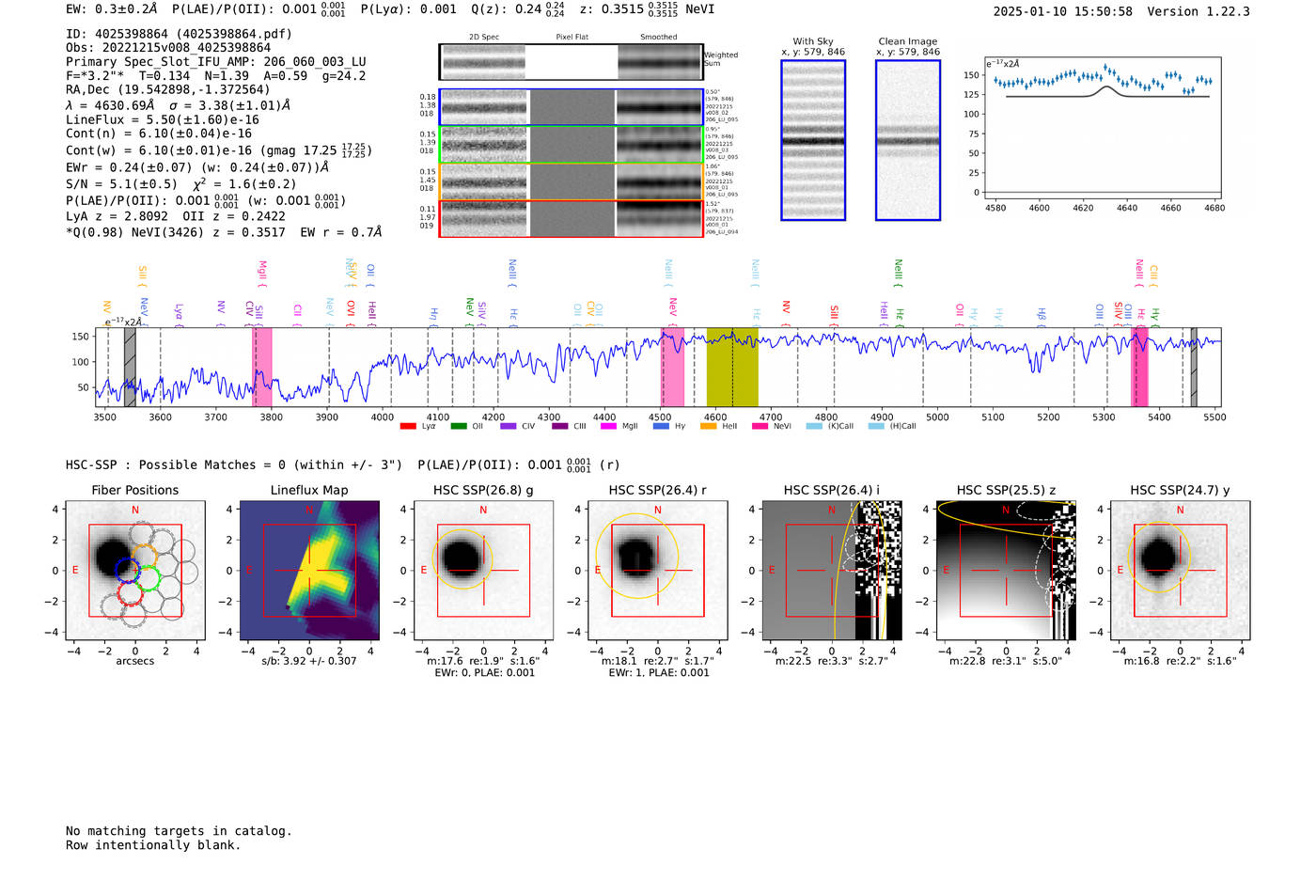This screenshot has height=896, width=1316.
Task: Select the HSC SSP(26.8) g image
Action: tap(483, 571)
